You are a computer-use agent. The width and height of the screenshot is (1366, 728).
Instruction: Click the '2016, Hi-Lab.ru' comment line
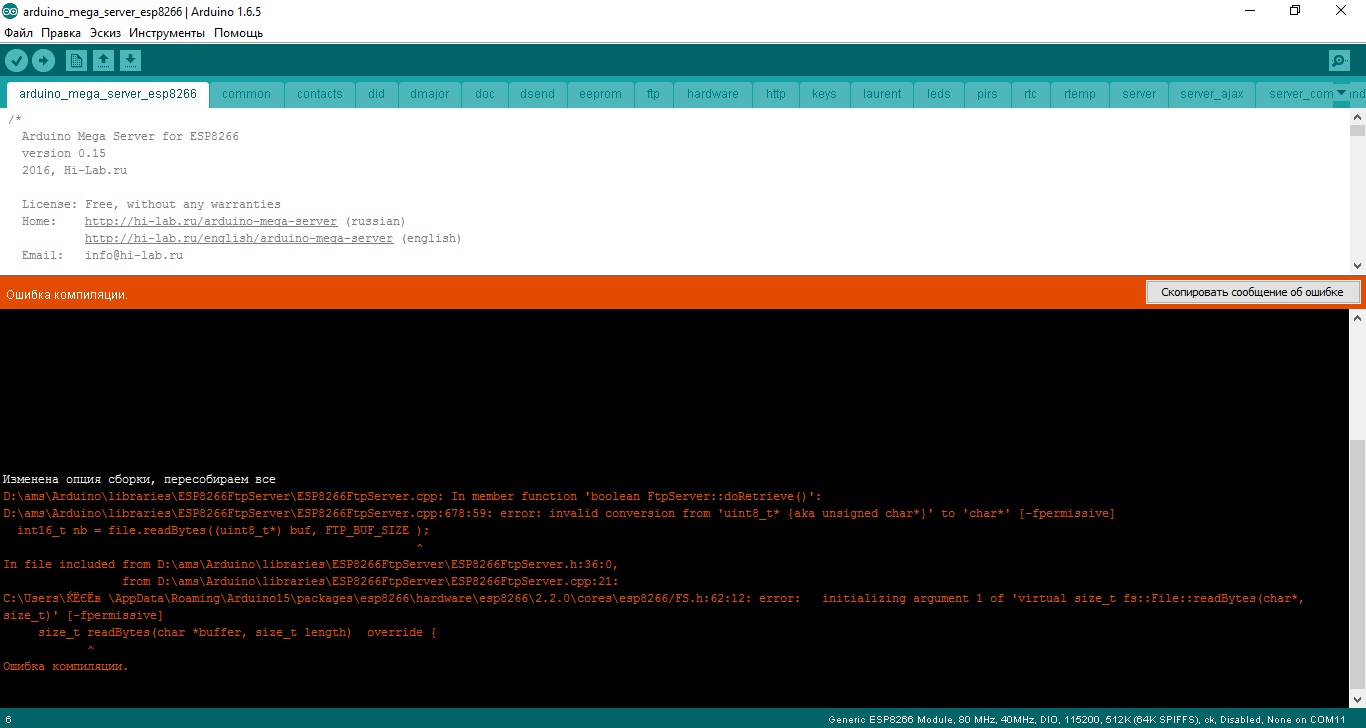point(74,170)
